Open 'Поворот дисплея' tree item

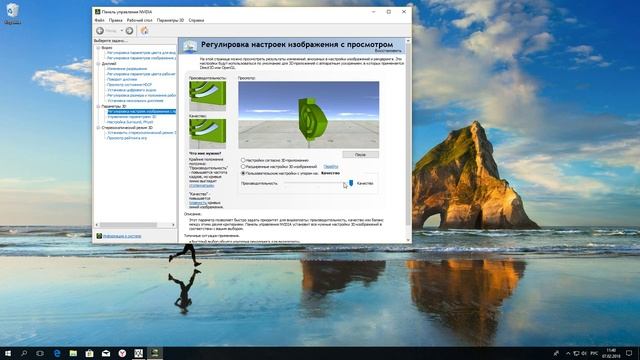click(122, 80)
